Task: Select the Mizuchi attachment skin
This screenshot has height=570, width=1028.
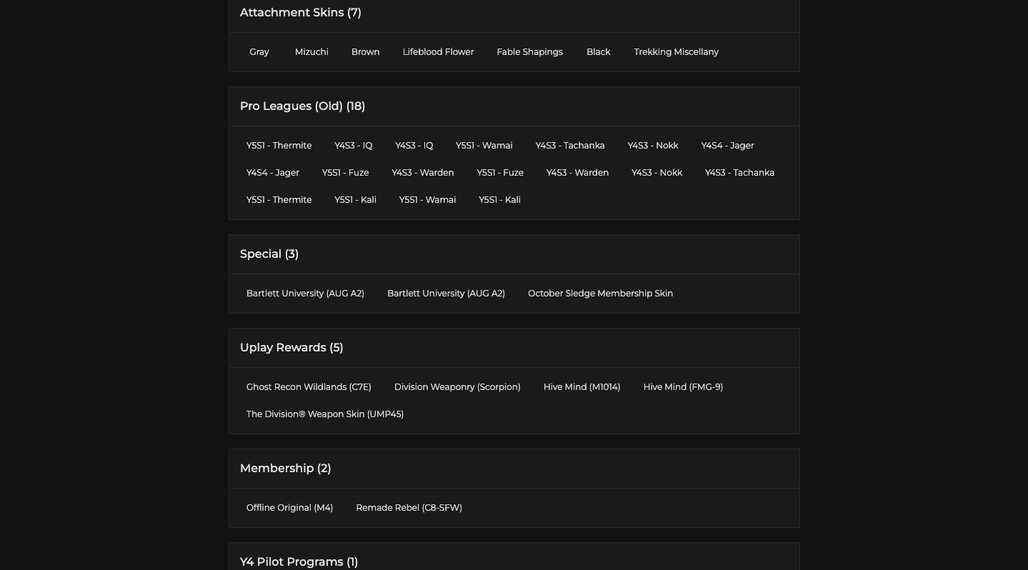Action: [x=311, y=52]
